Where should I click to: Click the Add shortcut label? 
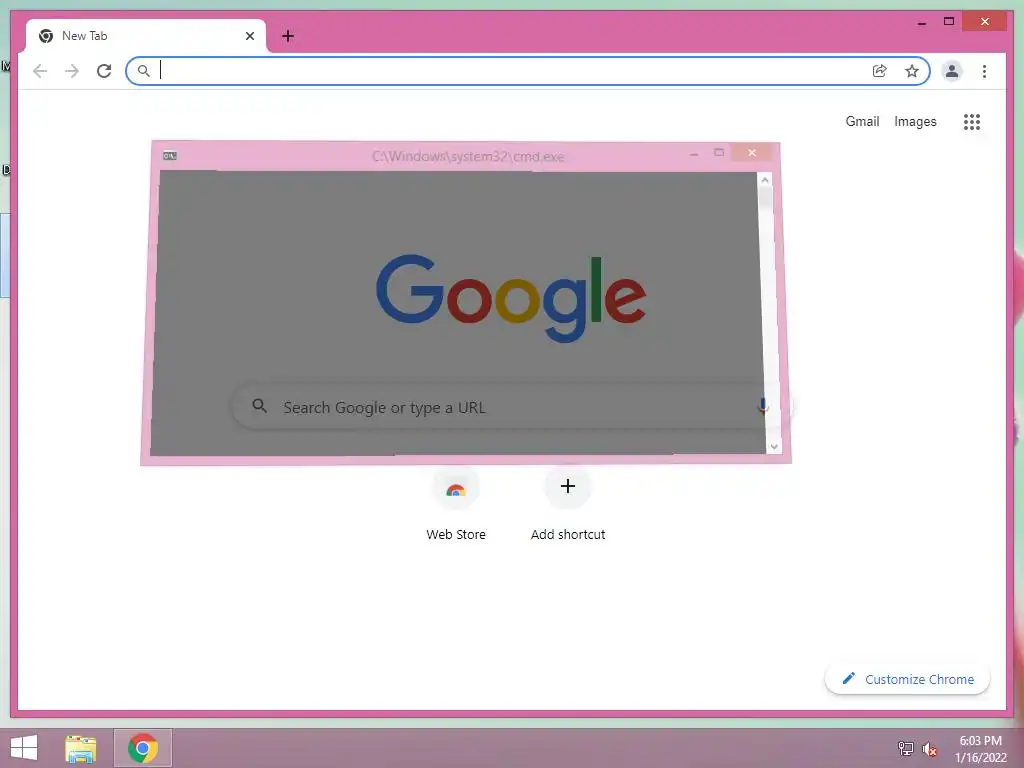568,534
